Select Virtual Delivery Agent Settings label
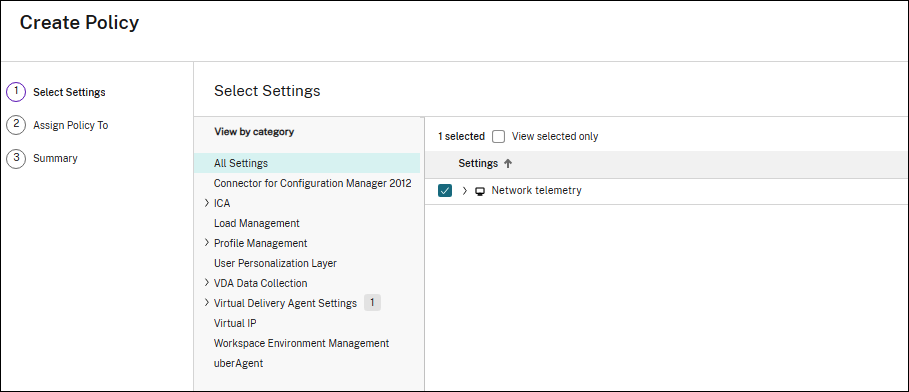This screenshot has height=392, width=909. coord(285,303)
